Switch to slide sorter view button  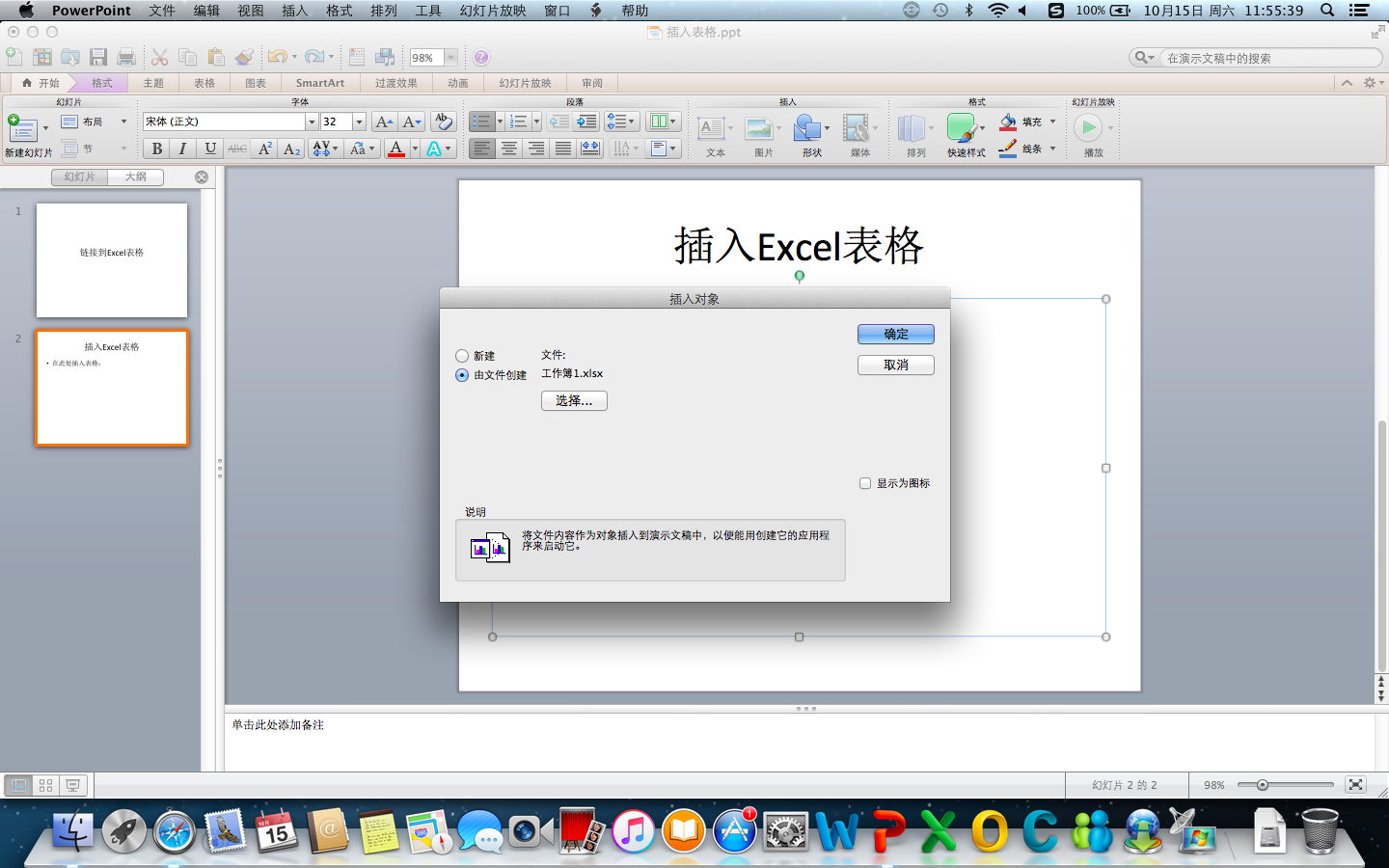pos(45,785)
